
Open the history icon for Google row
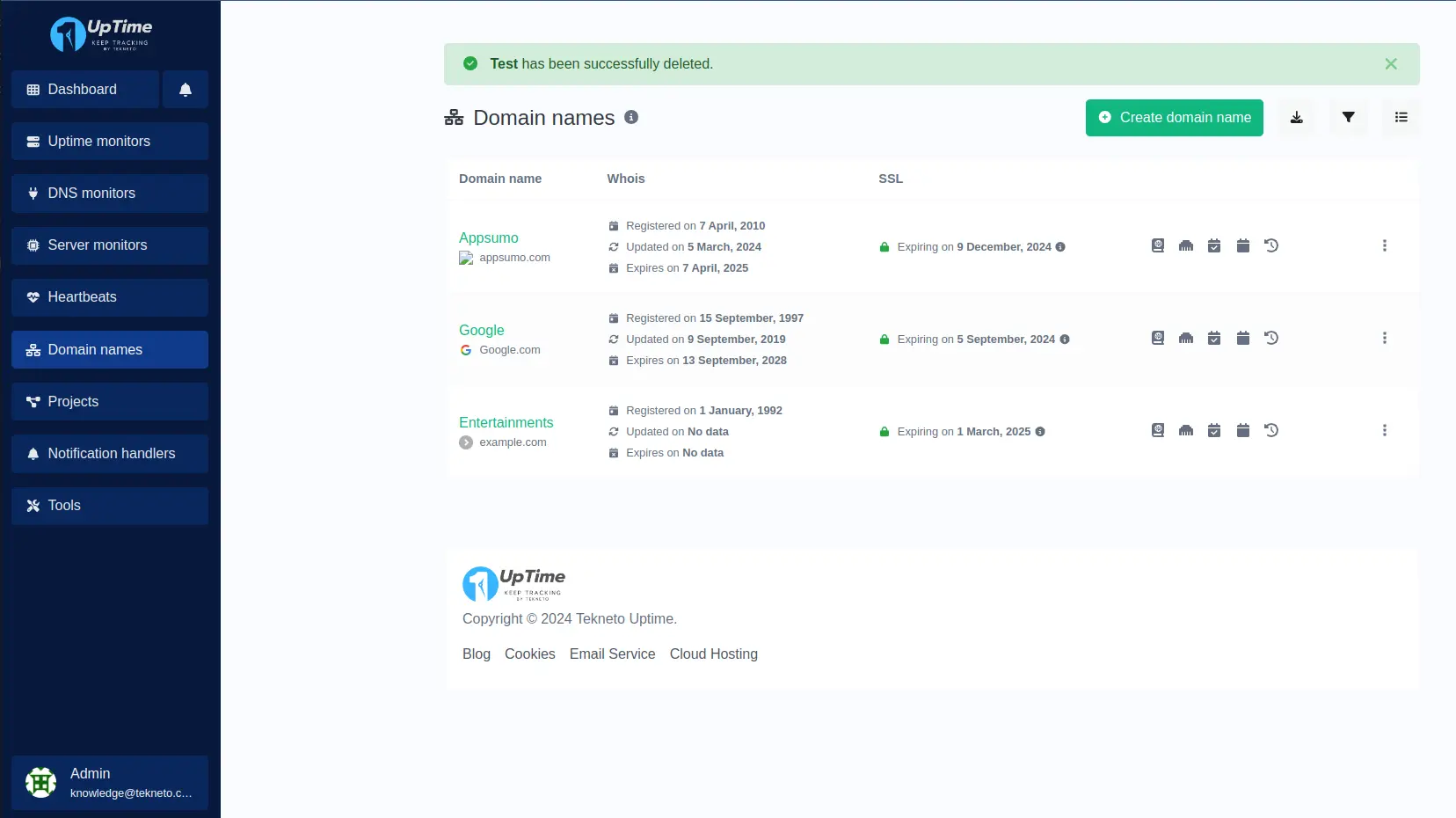point(1272,338)
